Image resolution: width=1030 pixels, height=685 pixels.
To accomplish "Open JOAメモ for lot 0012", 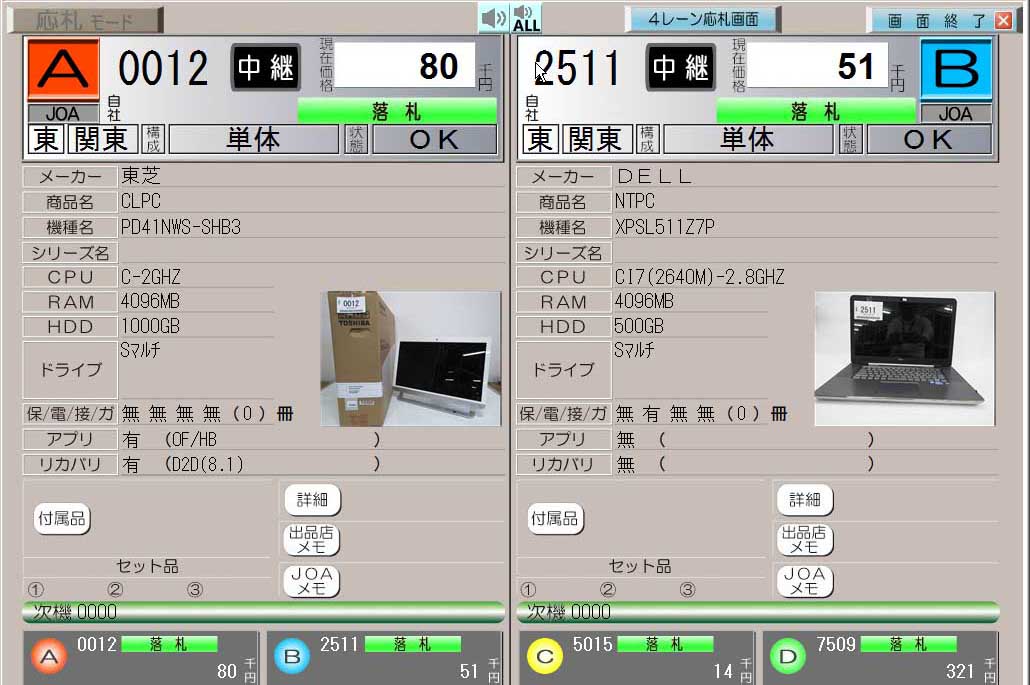I will tap(312, 581).
